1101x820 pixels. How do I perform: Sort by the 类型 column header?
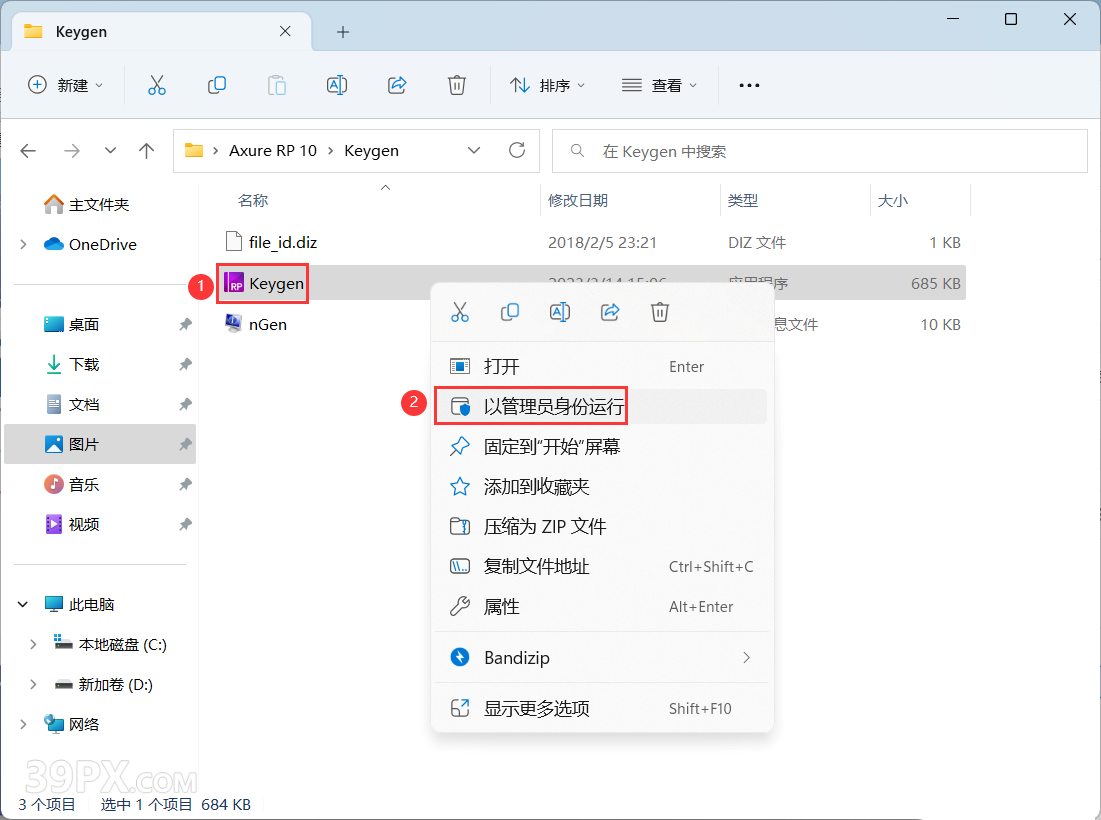click(x=742, y=201)
